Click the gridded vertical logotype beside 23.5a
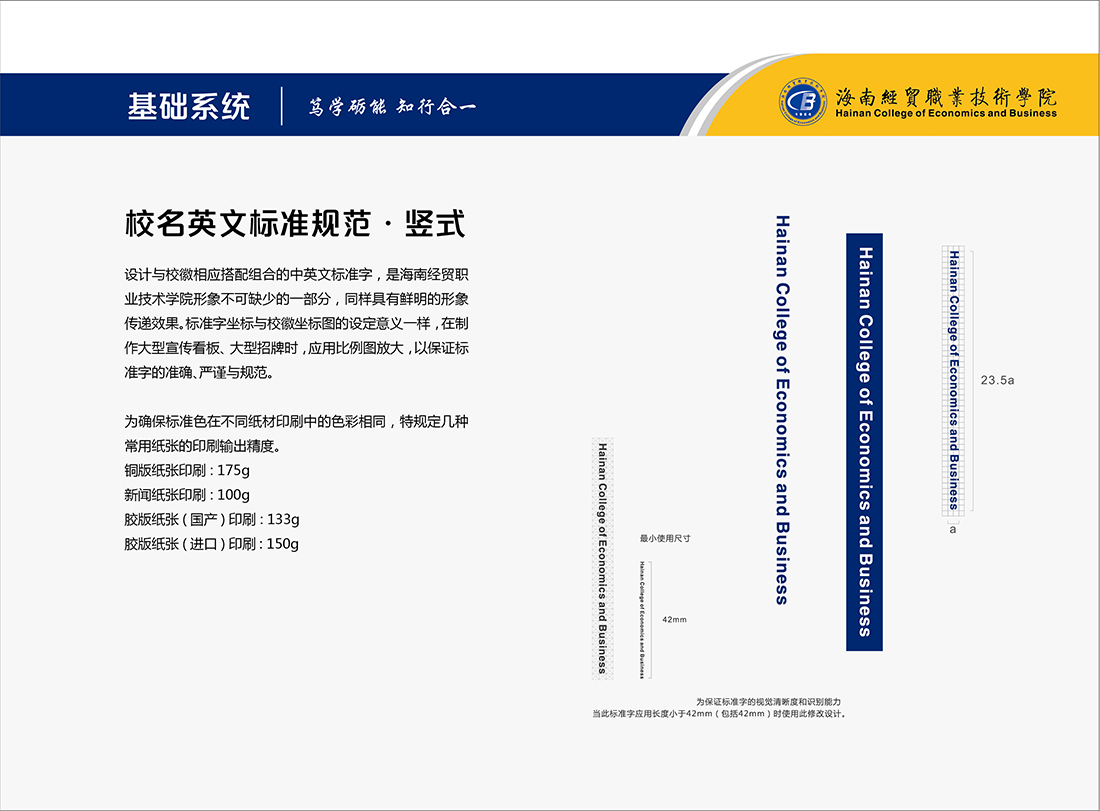 [954, 380]
